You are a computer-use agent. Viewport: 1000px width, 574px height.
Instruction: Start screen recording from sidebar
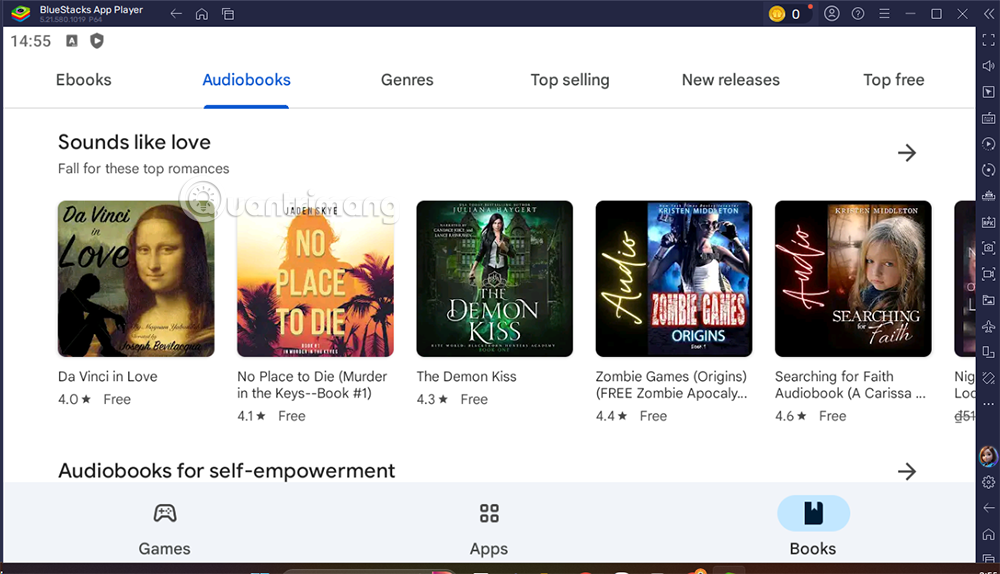[x=989, y=274]
